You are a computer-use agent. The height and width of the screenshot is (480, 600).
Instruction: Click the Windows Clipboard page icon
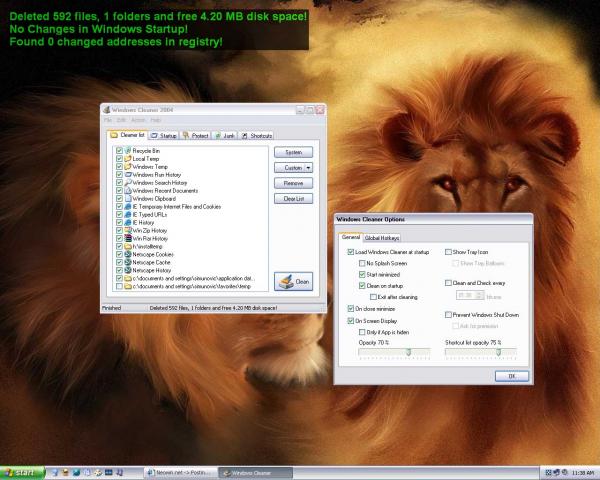coord(128,199)
